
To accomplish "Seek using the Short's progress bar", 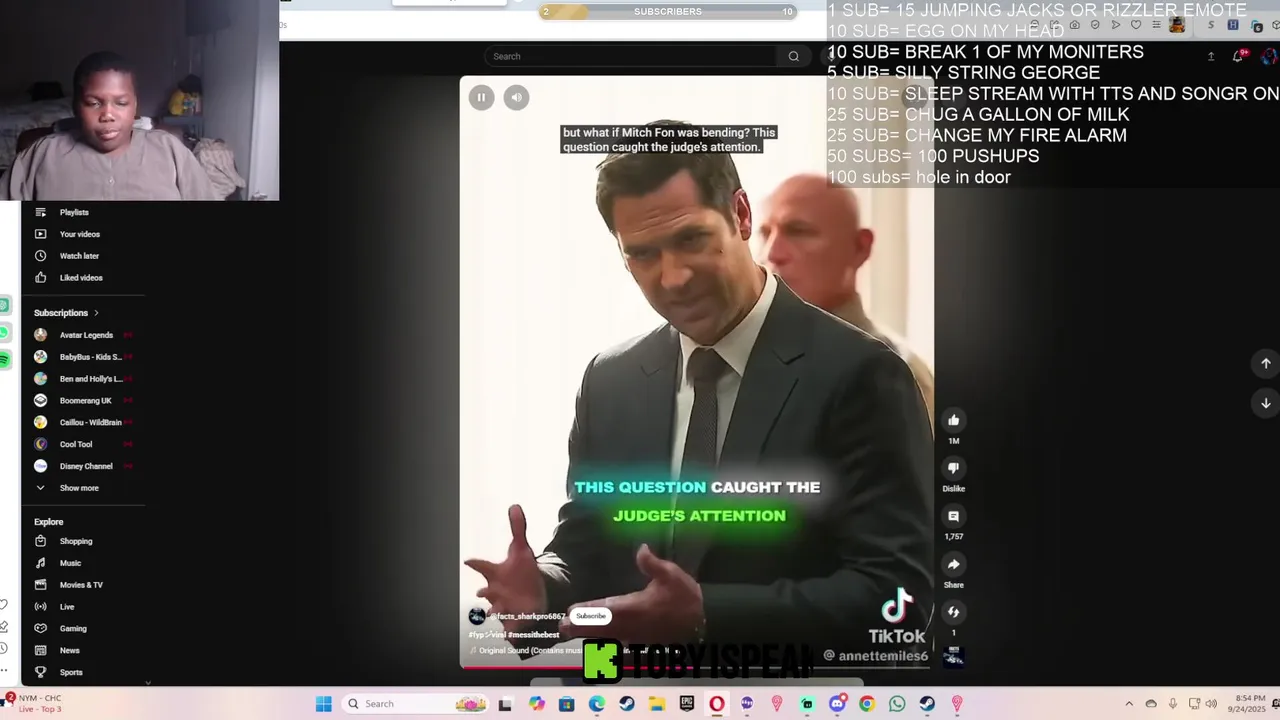I will [x=696, y=666].
